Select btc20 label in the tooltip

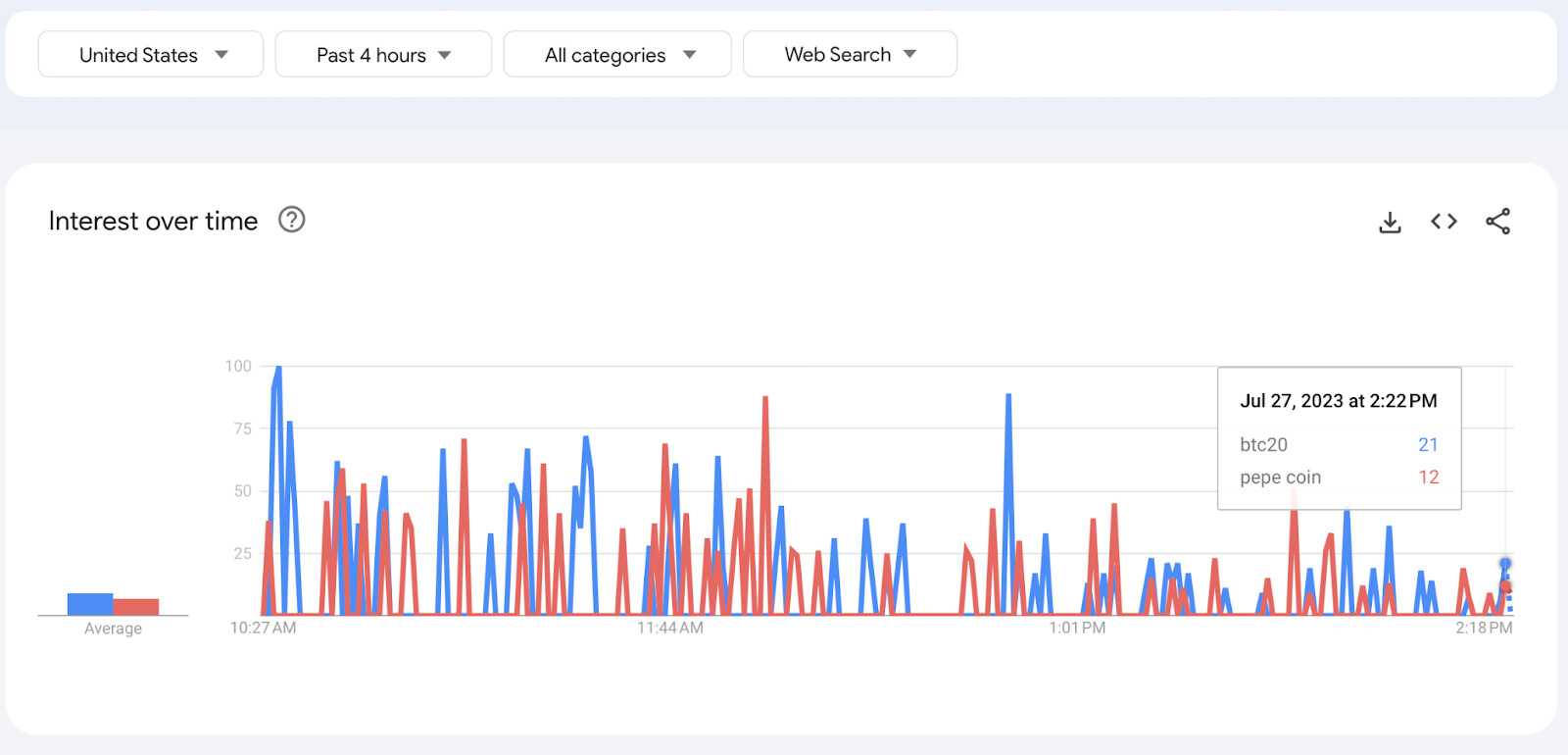point(1263,445)
